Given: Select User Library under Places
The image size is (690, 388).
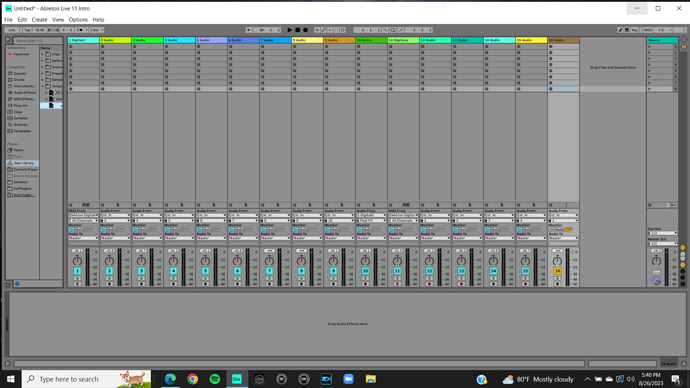Looking at the screenshot, I should 23,163.
